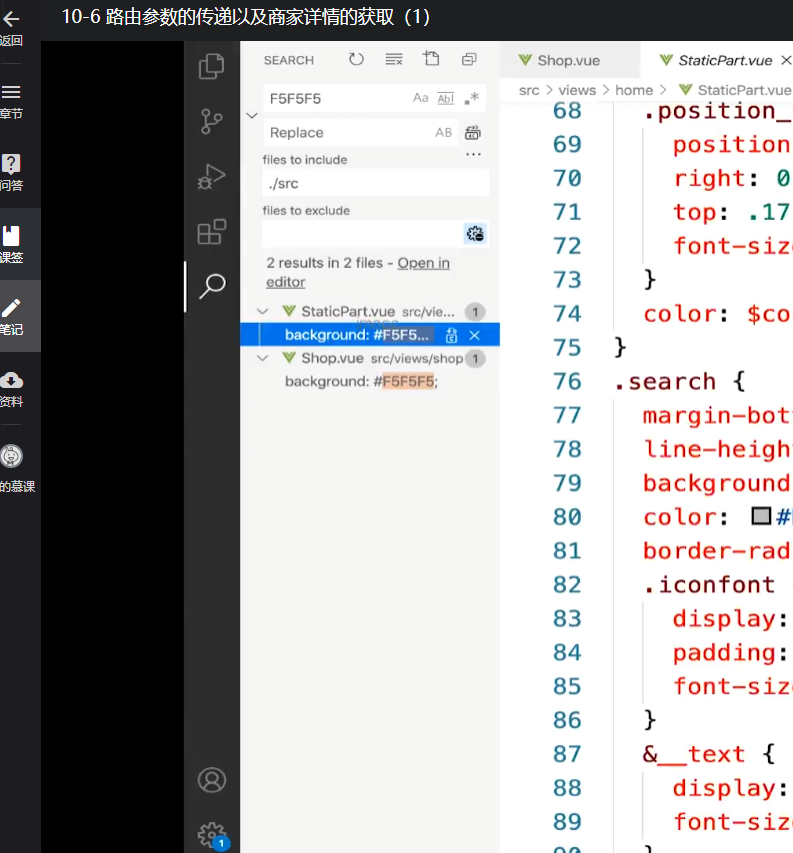This screenshot has height=853, width=793.
Task: Select the Search magnifier in activity bar
Action: coord(212,285)
